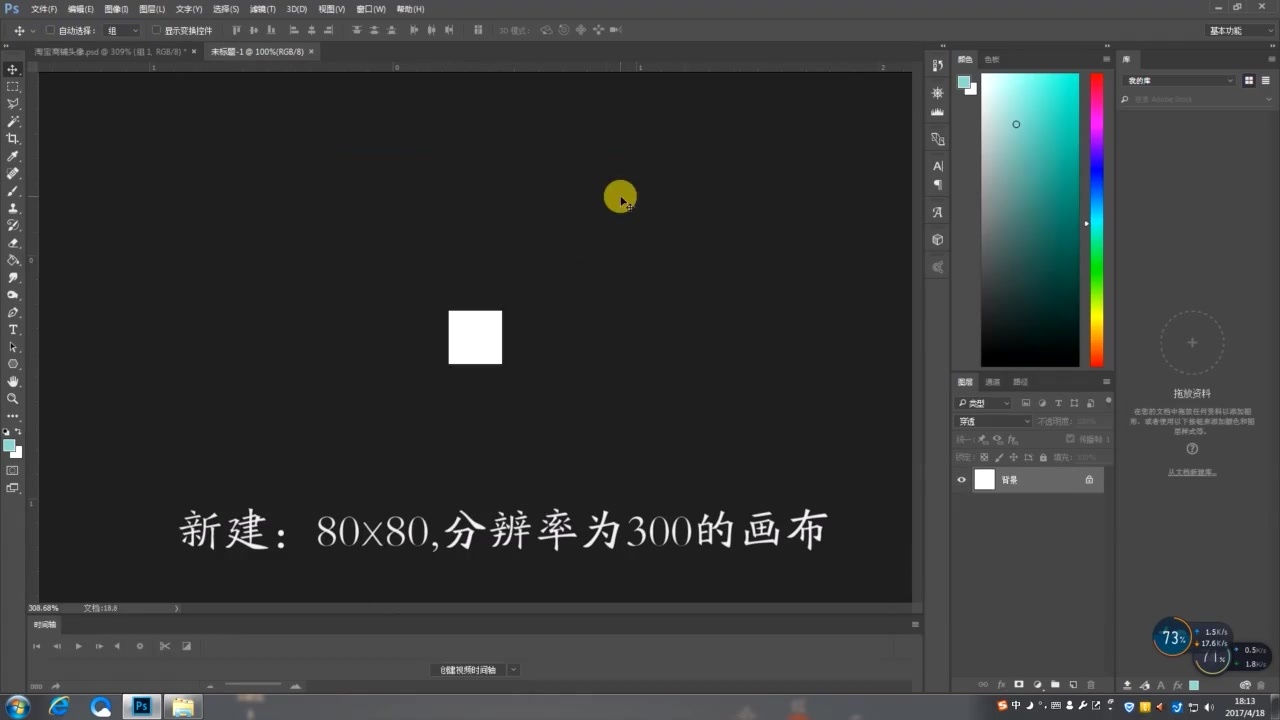Open 我的库 library dropdown
Image resolution: width=1280 pixels, height=720 pixels.
tap(1180, 80)
